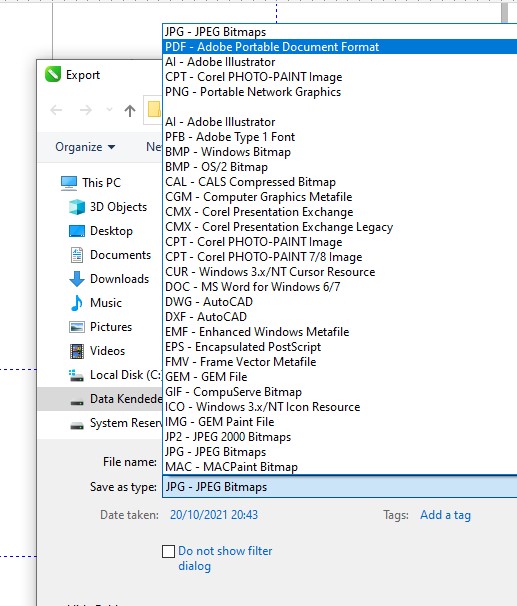Choose CMX - Corel Presentation Exchange Legacy

point(340,227)
